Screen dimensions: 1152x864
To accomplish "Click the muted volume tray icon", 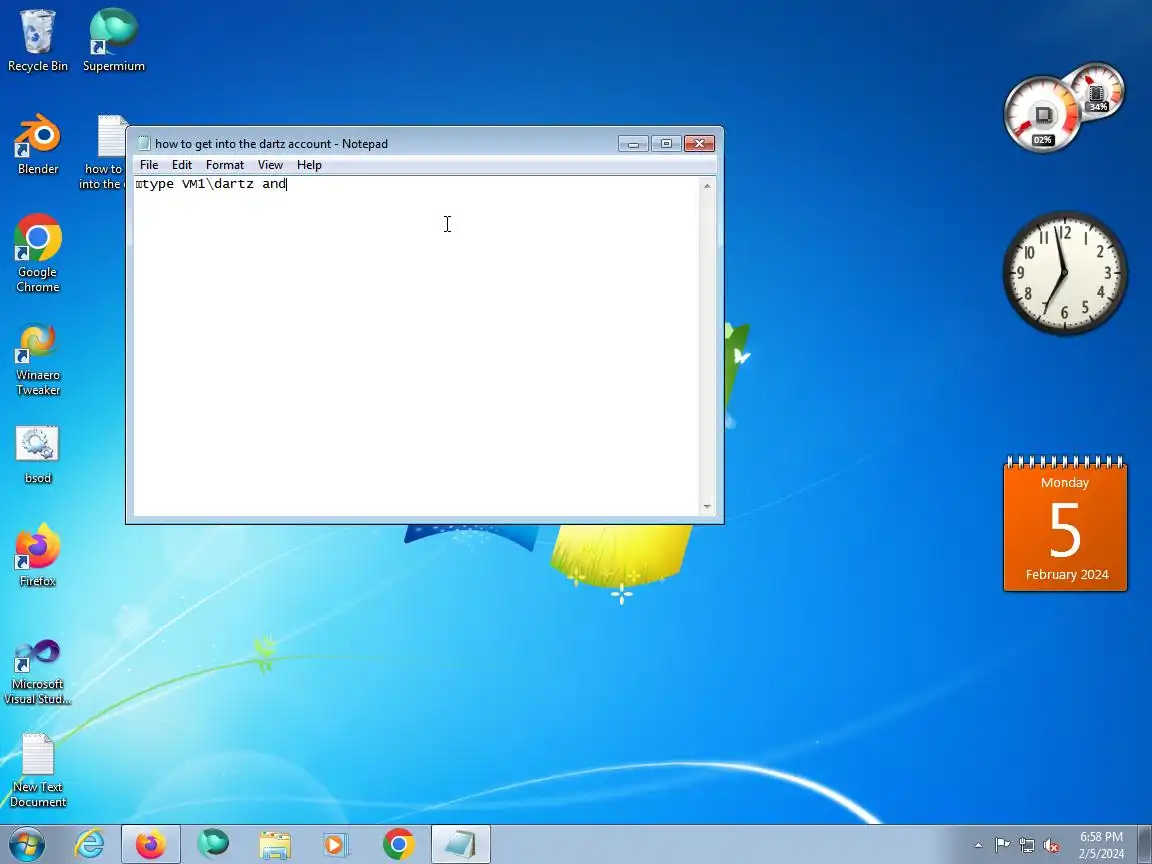I will point(1051,845).
